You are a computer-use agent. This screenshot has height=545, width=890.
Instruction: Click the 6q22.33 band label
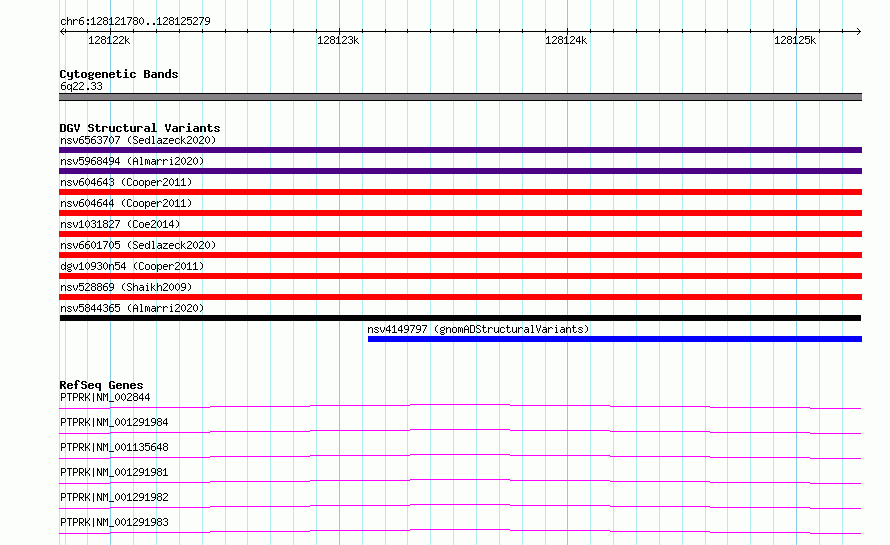81,86
